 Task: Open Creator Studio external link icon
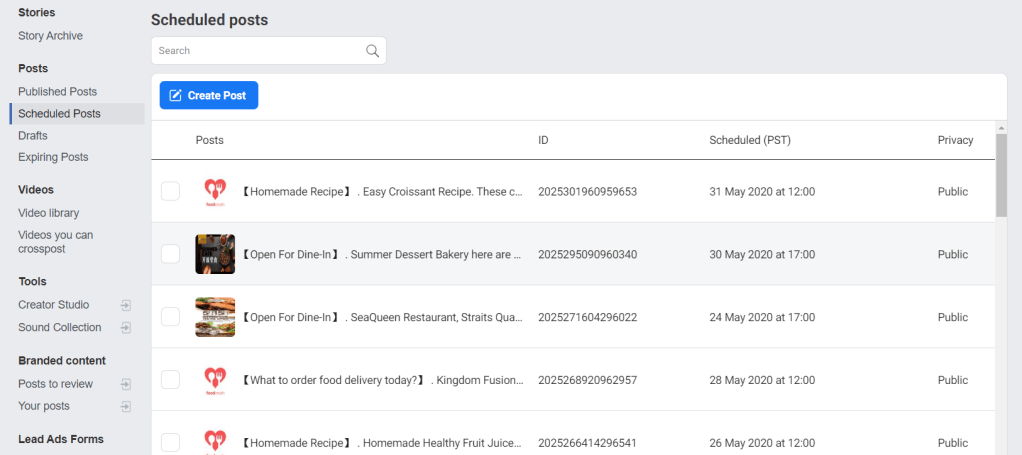tap(125, 305)
